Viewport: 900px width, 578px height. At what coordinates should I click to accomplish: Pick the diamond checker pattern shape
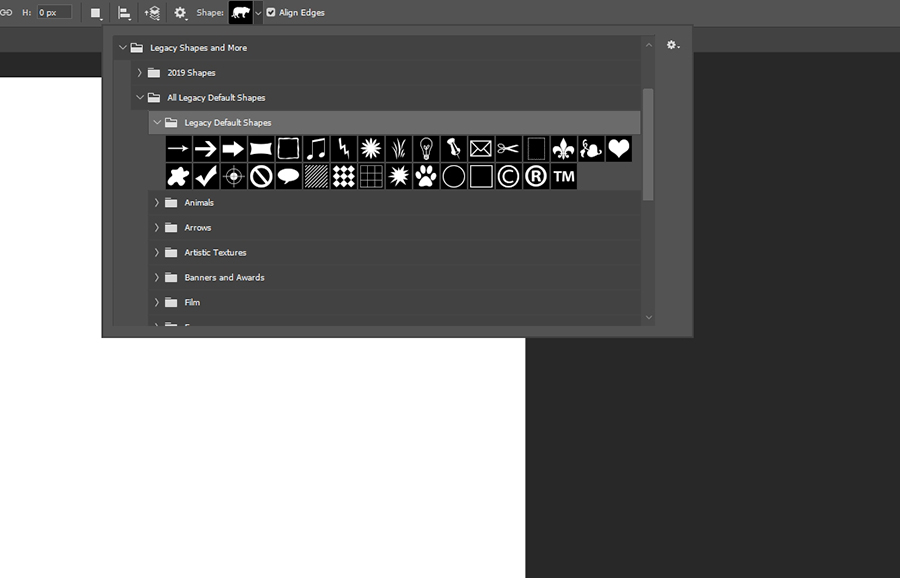point(343,176)
